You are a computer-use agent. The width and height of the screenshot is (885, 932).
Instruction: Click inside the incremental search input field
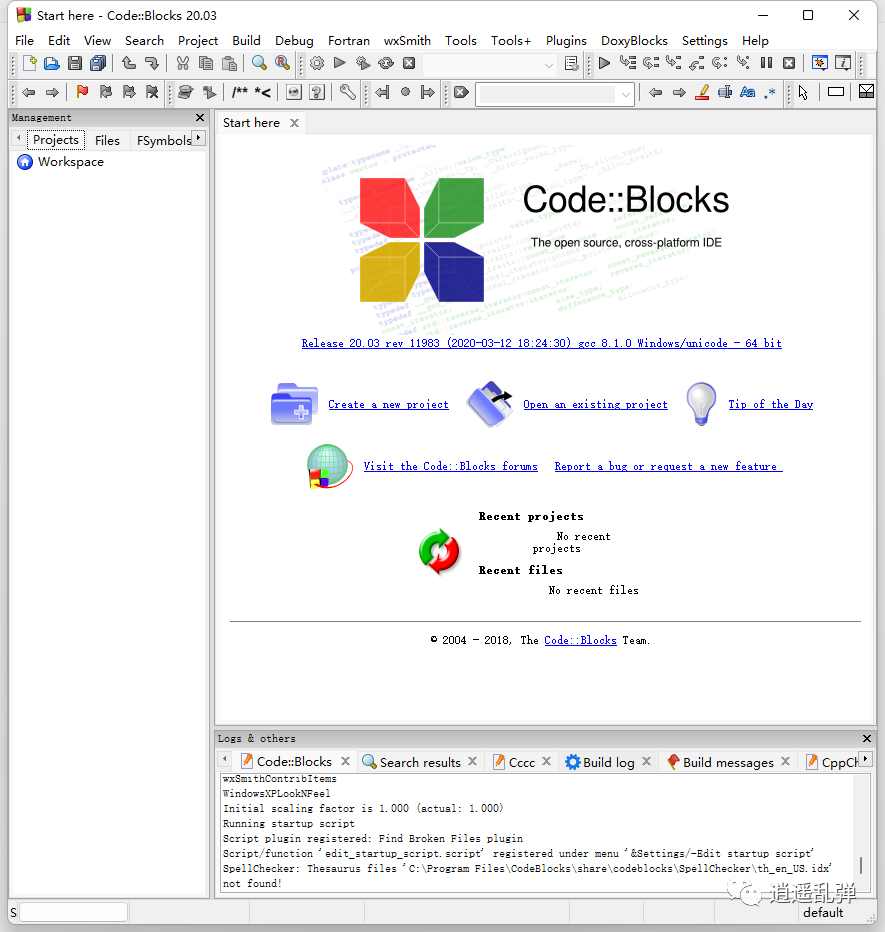545,93
